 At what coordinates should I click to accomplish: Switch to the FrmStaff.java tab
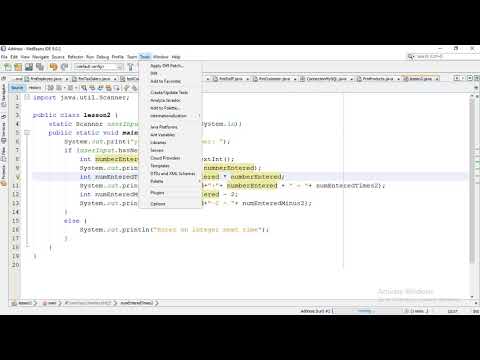pos(231,79)
